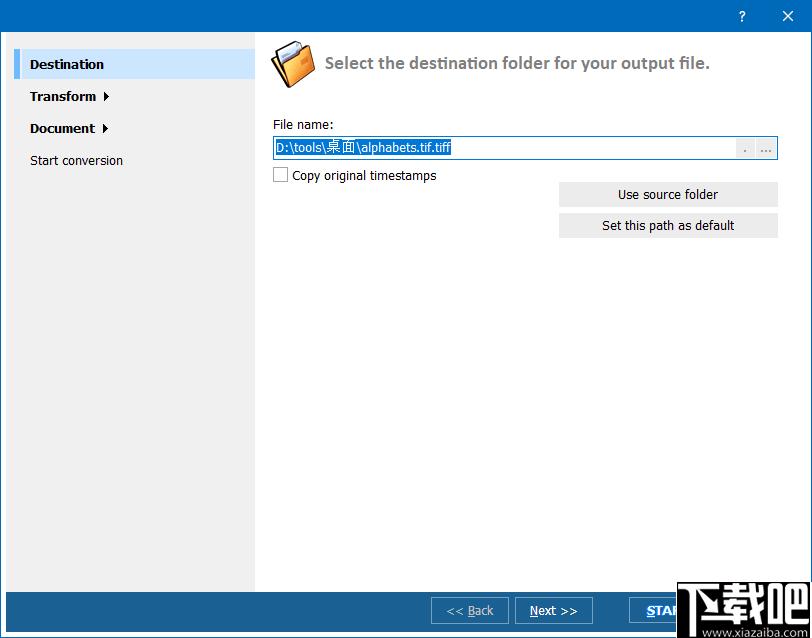Open help via the question mark icon
The image size is (812, 638).
[x=742, y=16]
